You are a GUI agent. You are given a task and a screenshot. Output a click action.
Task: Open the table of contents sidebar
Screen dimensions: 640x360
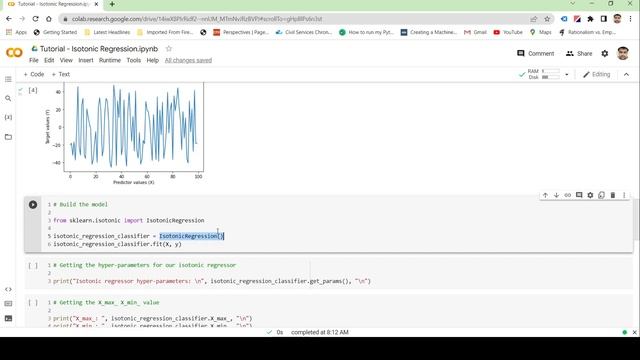(x=8, y=79)
